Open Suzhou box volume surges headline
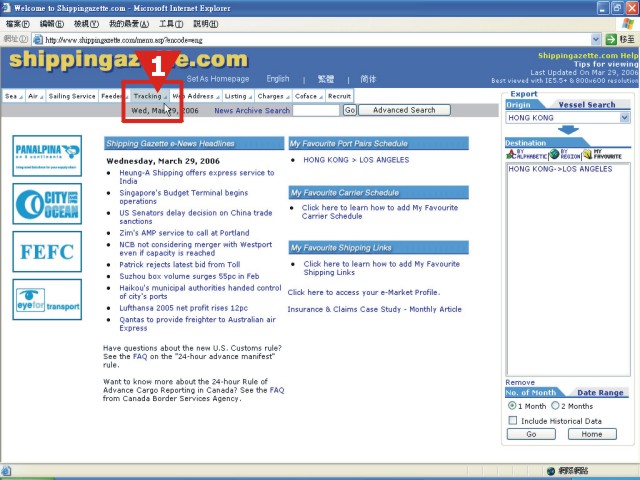The height and width of the screenshot is (480, 640). click(189, 276)
